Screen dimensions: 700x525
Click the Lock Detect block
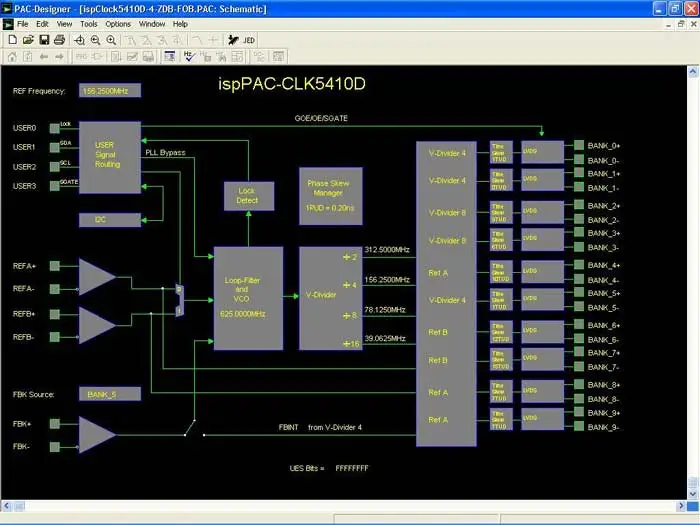[x=247, y=194]
